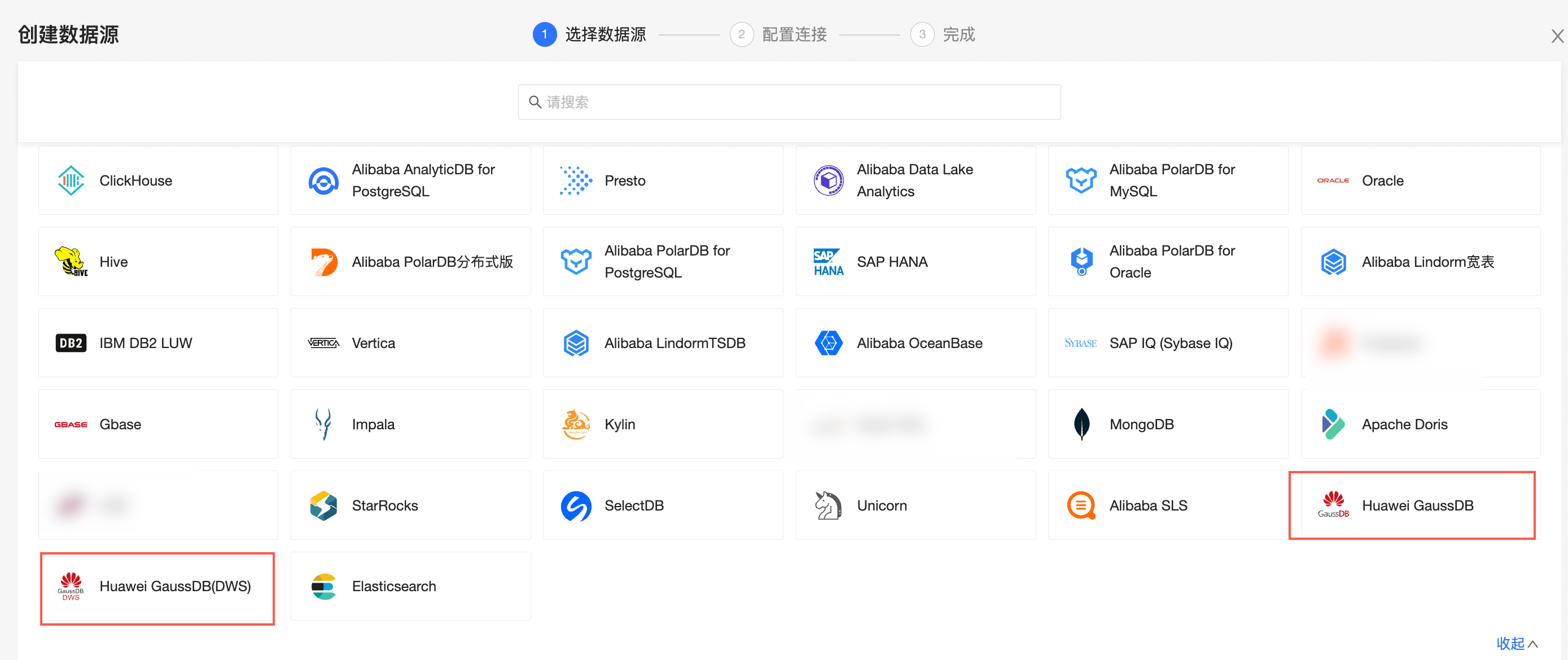Select the GaussDB DWS Huawei icon
The height and width of the screenshot is (660, 1568).
point(71,587)
